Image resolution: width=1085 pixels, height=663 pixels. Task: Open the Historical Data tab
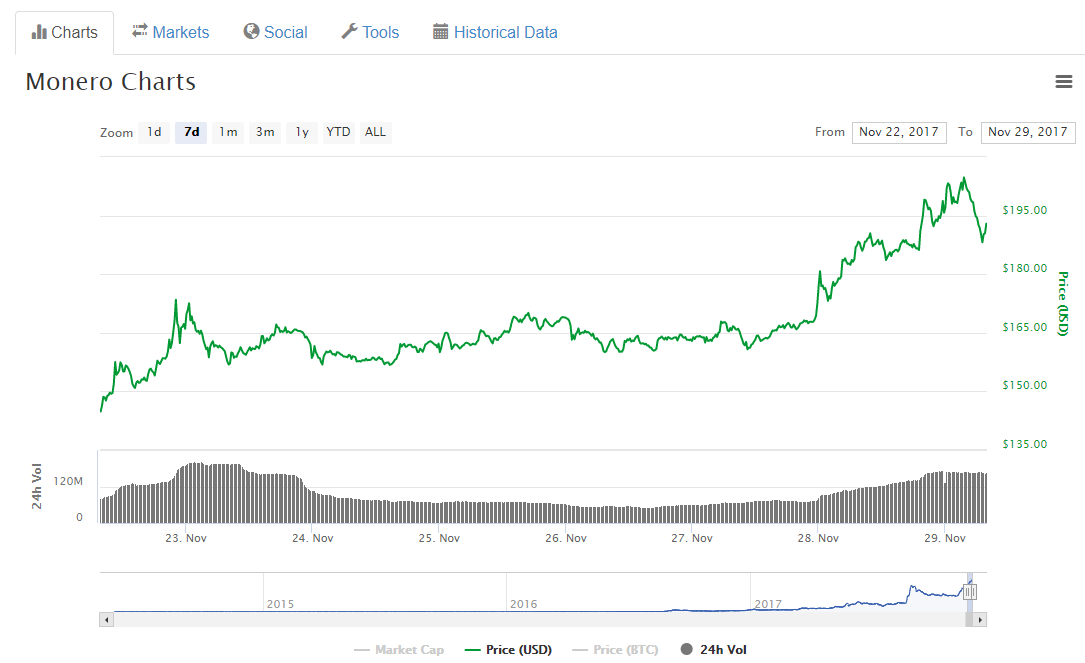coord(495,32)
